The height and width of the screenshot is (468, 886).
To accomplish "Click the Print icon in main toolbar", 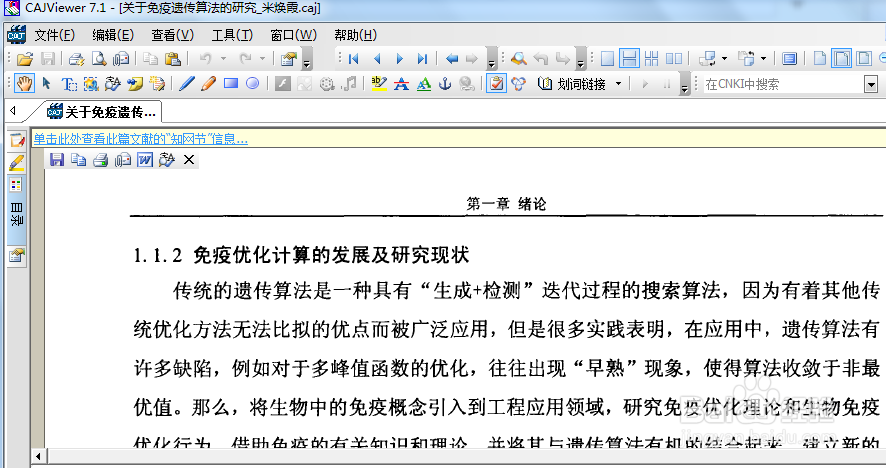I will (76, 59).
